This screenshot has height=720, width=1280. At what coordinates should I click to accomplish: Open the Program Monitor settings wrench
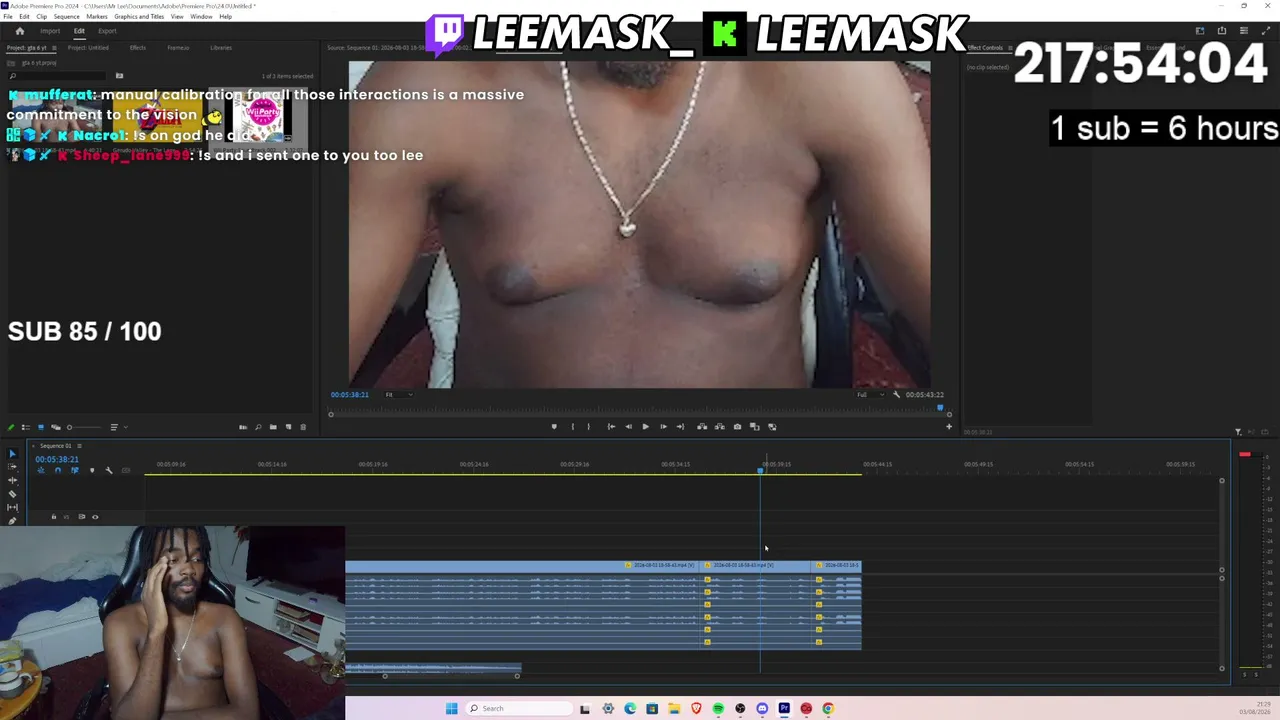(896, 395)
